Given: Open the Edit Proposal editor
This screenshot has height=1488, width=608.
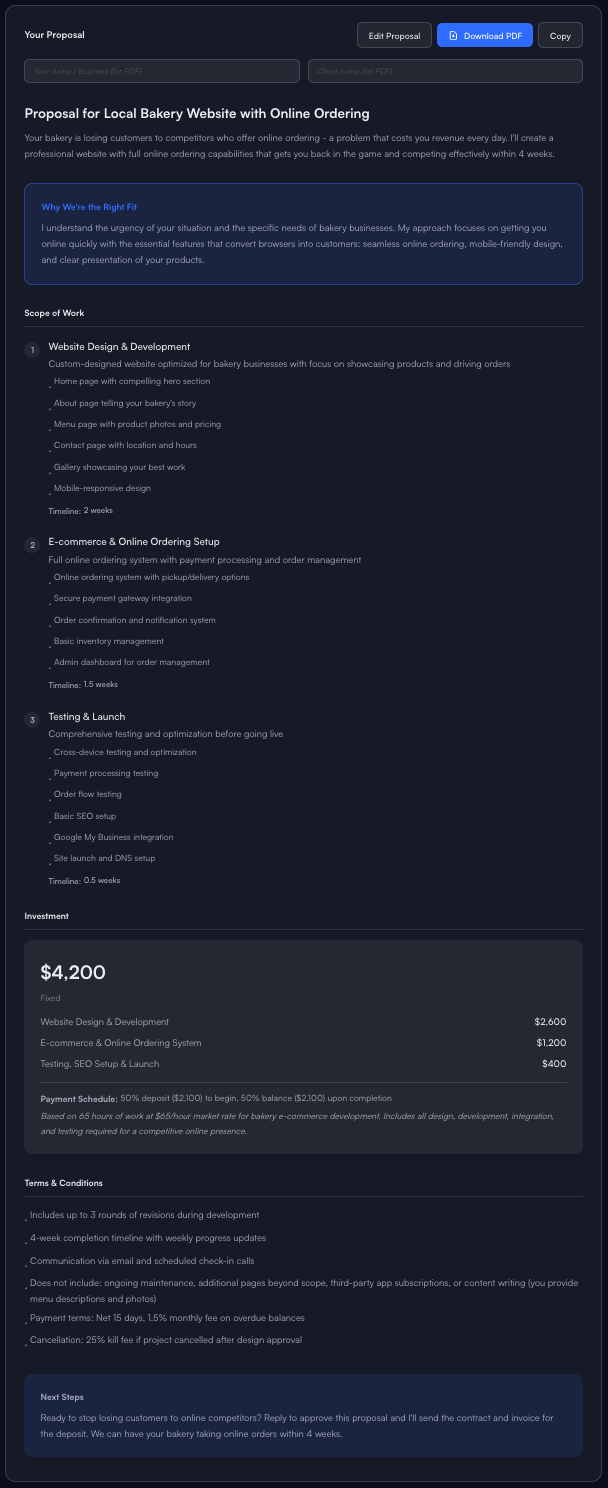Looking at the screenshot, I should 394,36.
